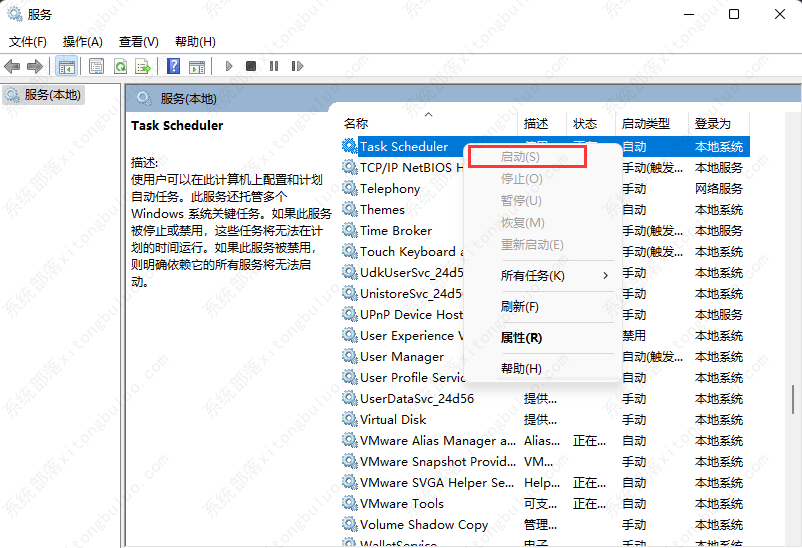Sort by the 名称 column header
Image resolution: width=802 pixels, height=548 pixels.
pyautogui.click(x=356, y=124)
